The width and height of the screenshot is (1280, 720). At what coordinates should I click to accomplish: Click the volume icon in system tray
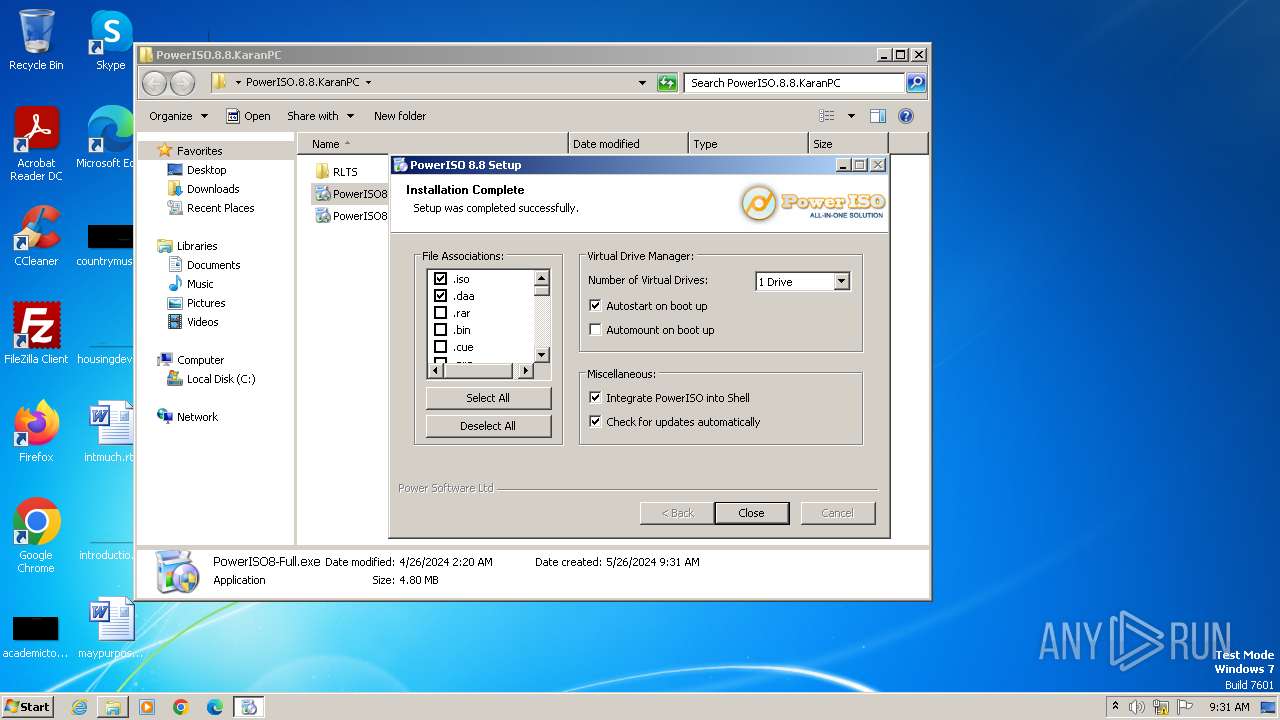point(1137,707)
